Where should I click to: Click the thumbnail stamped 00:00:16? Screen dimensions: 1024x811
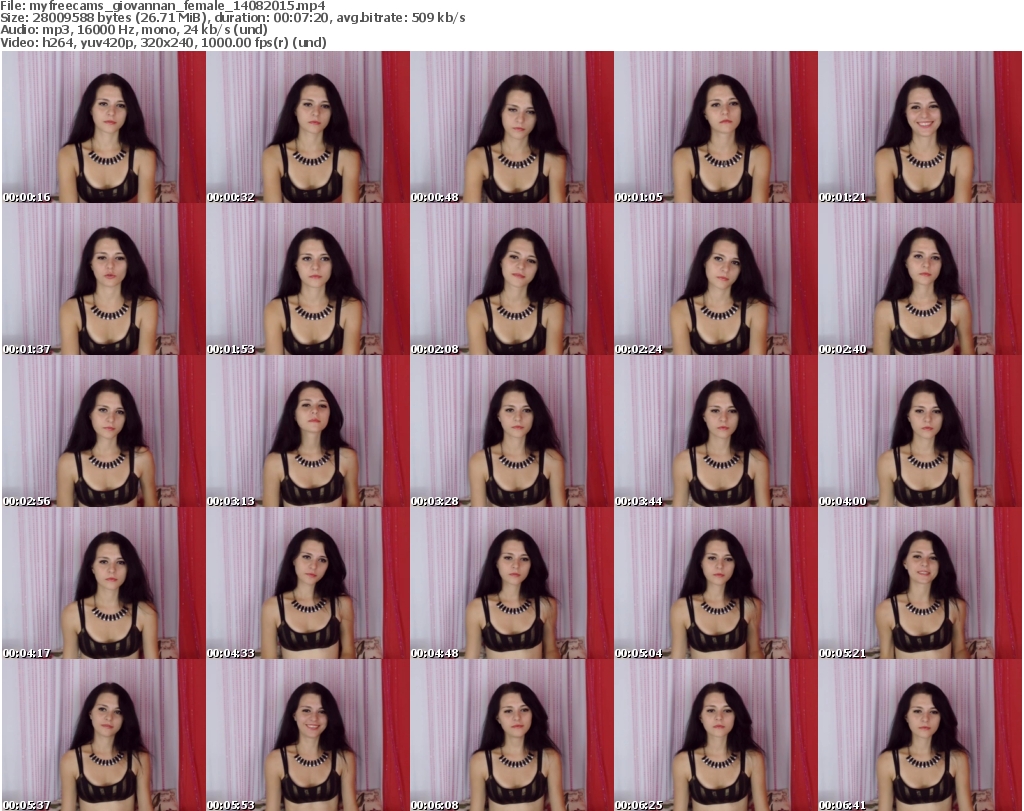(104, 127)
